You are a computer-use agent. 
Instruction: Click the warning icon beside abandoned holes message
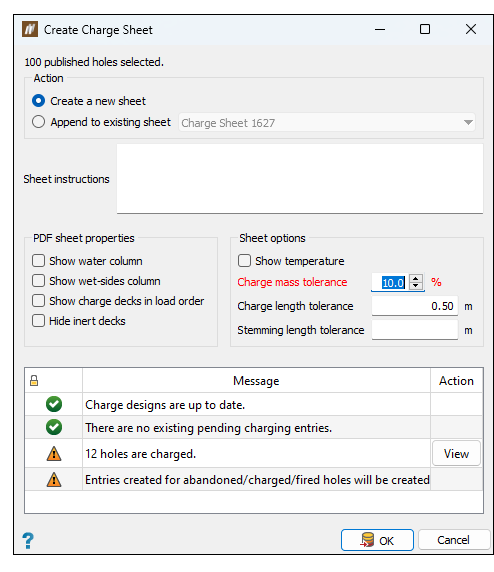coord(54,479)
